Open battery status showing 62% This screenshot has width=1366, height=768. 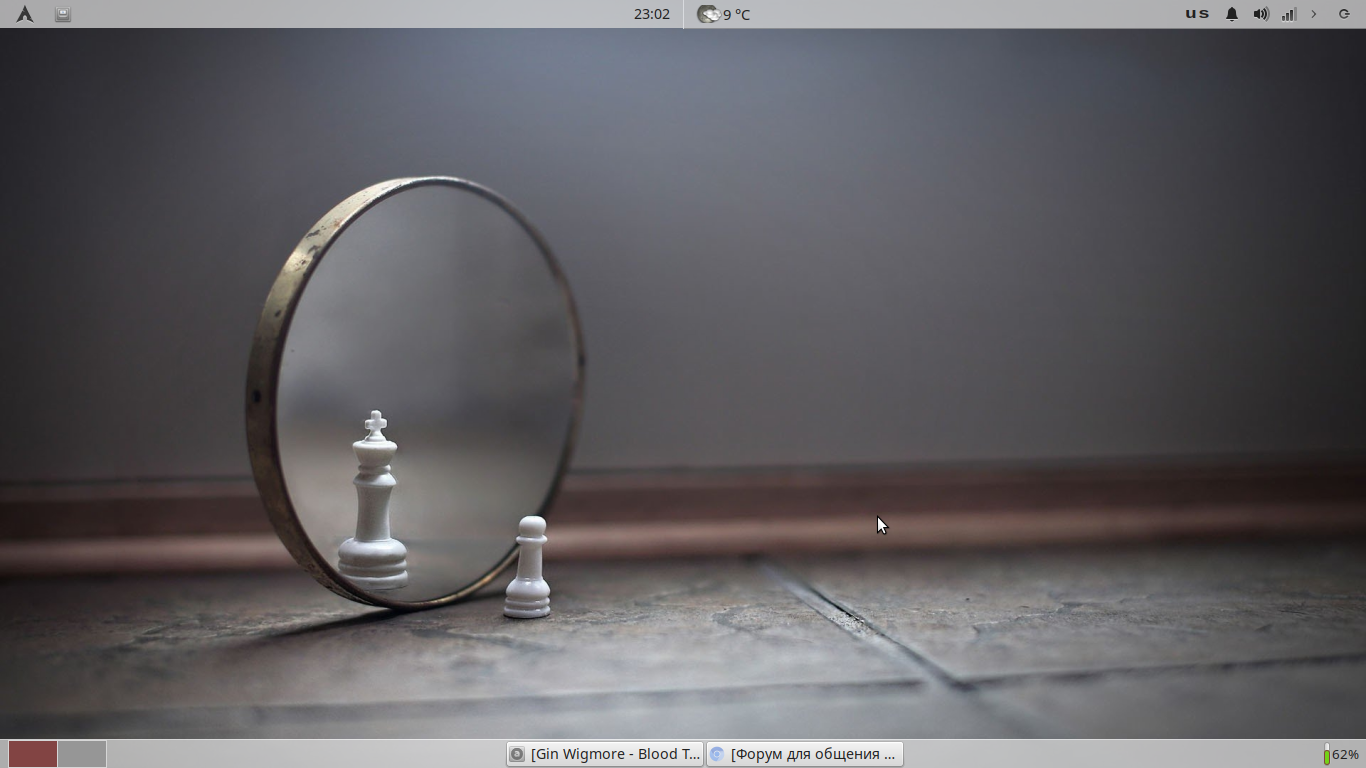pyautogui.click(x=1346, y=755)
